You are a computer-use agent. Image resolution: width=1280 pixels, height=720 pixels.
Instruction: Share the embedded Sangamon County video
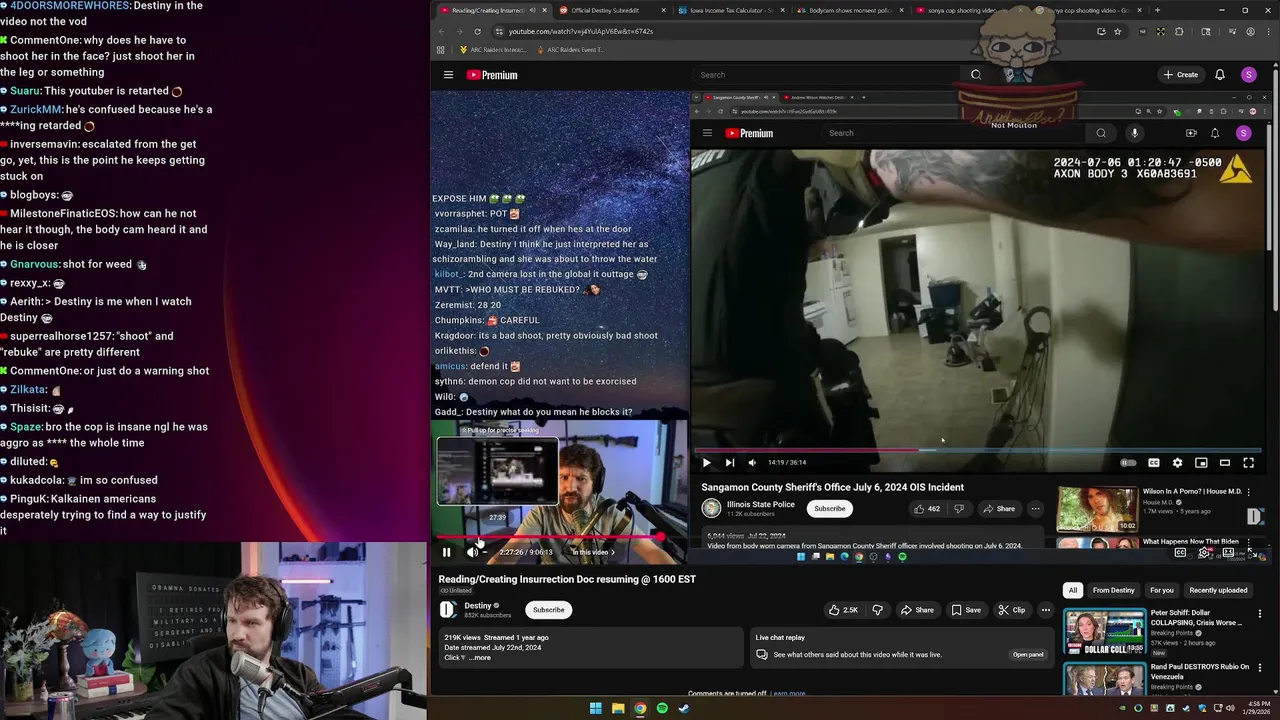pyautogui.click(x=998, y=509)
